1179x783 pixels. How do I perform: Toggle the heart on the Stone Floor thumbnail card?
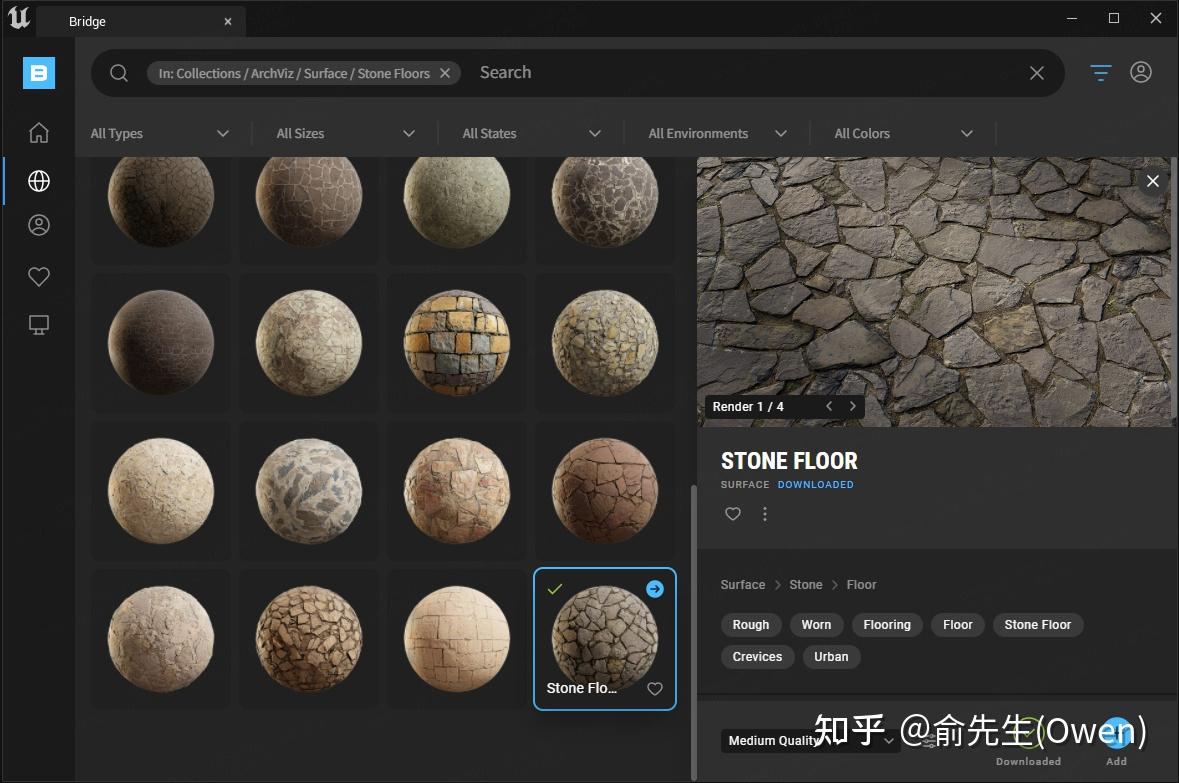655,689
